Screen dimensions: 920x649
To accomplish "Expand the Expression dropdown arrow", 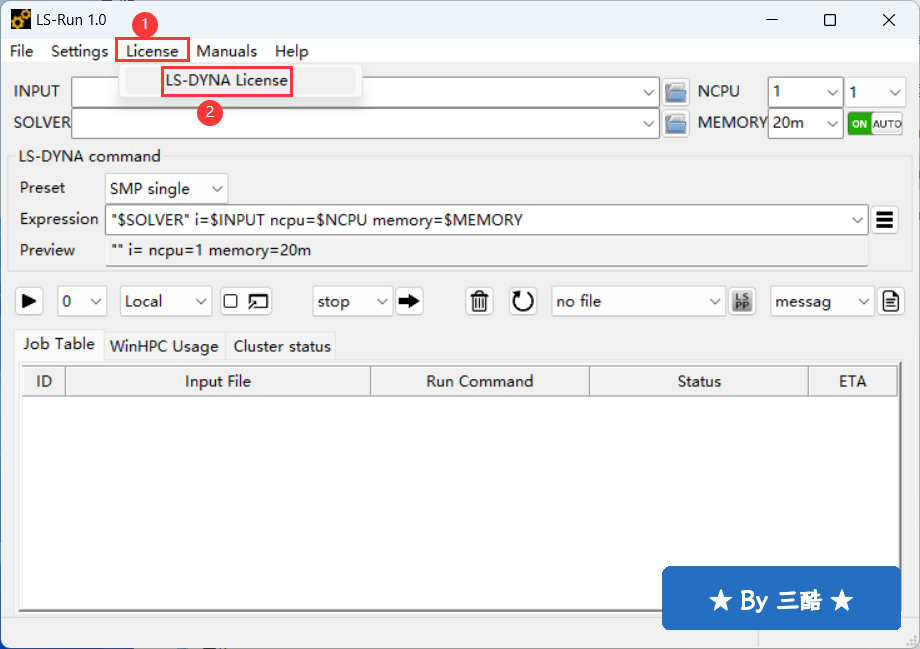I will pos(857,220).
